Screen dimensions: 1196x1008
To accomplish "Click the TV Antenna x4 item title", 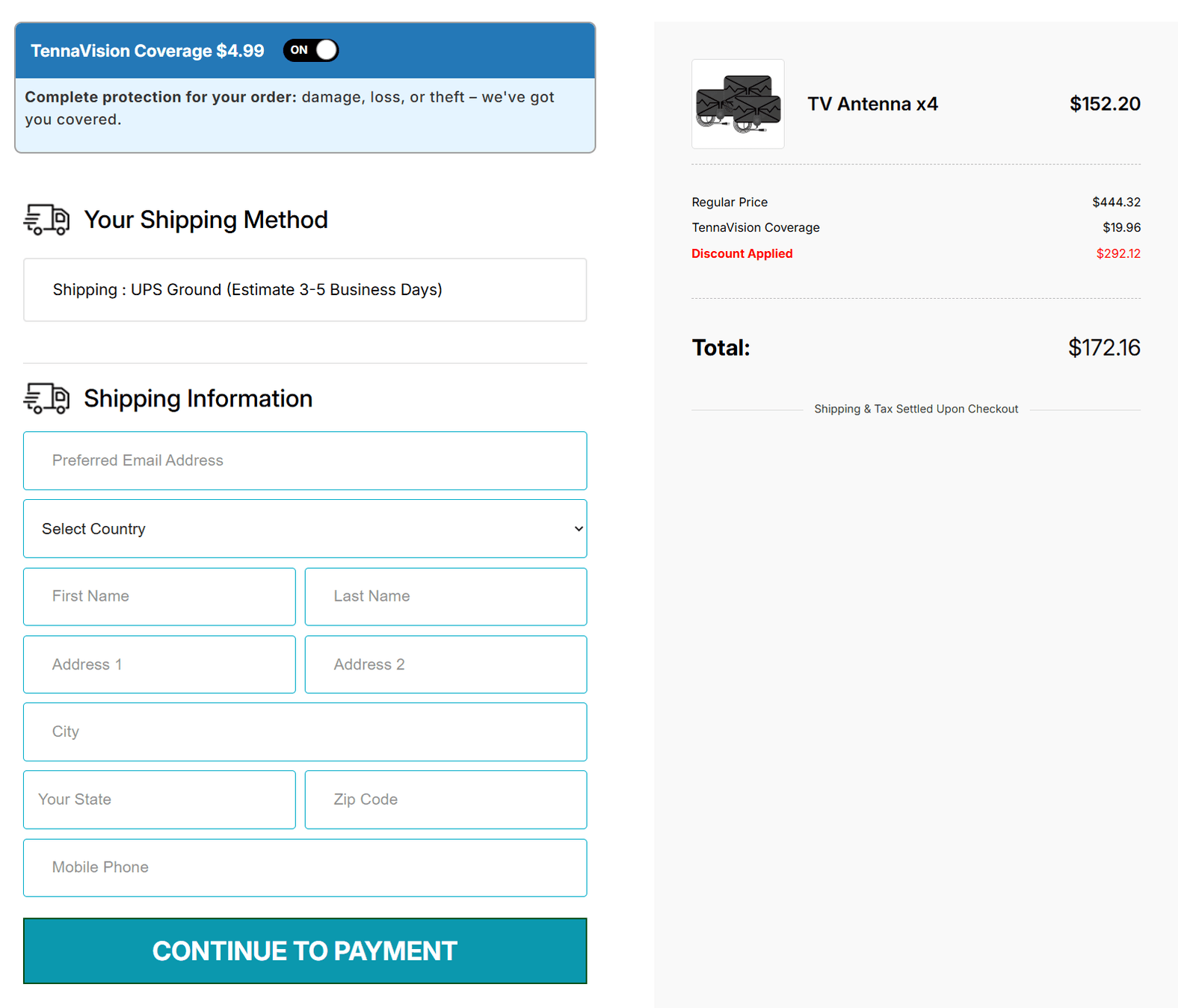I will pos(872,104).
